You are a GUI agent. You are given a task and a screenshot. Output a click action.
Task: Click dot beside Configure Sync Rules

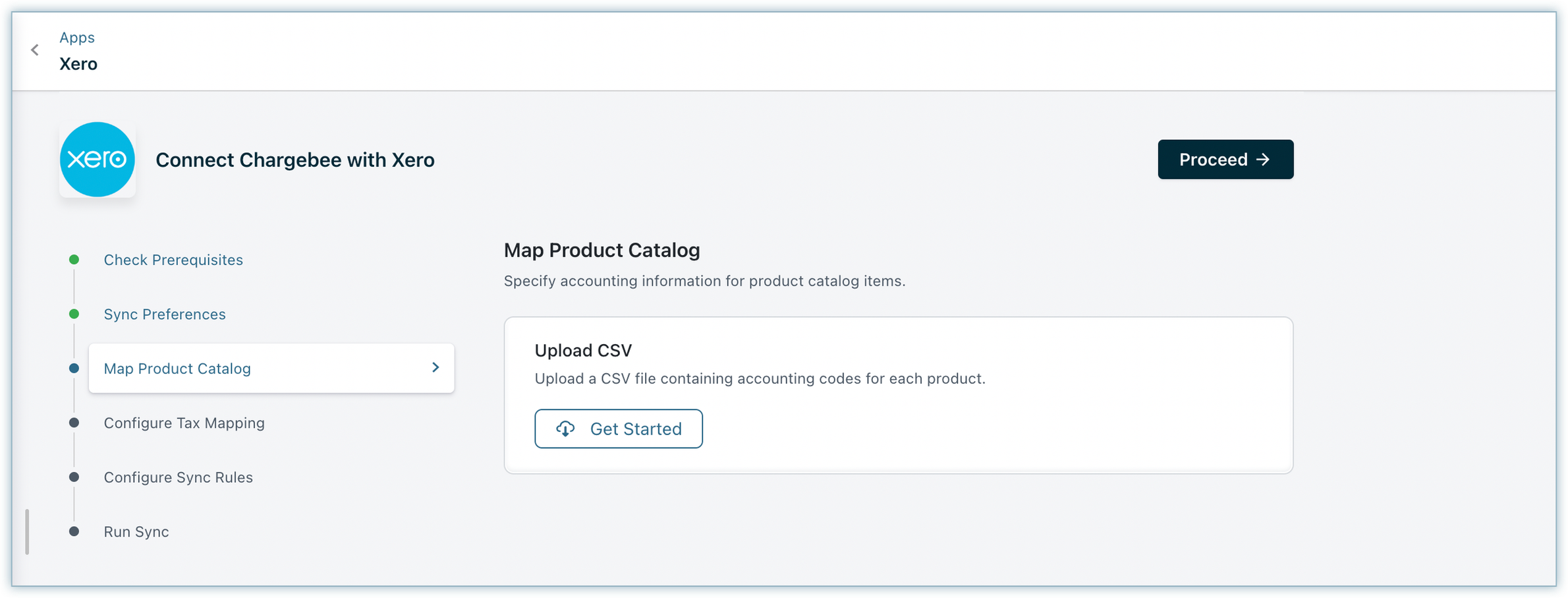[x=74, y=477]
